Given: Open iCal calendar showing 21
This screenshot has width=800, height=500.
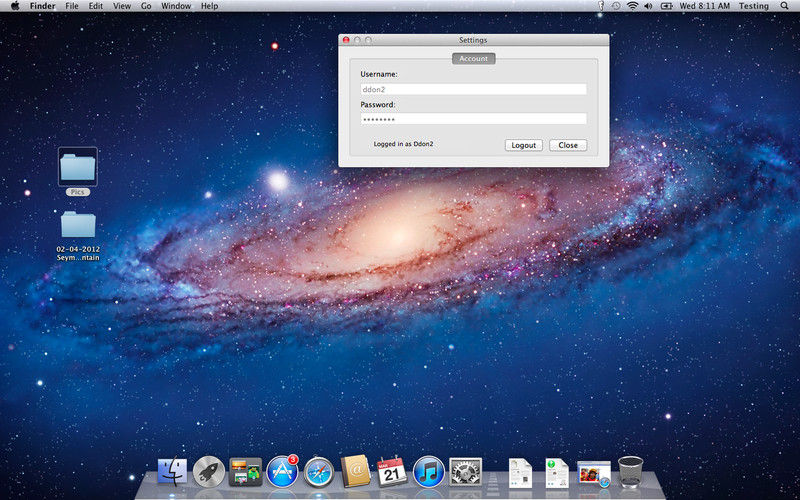Looking at the screenshot, I should pyautogui.click(x=392, y=471).
